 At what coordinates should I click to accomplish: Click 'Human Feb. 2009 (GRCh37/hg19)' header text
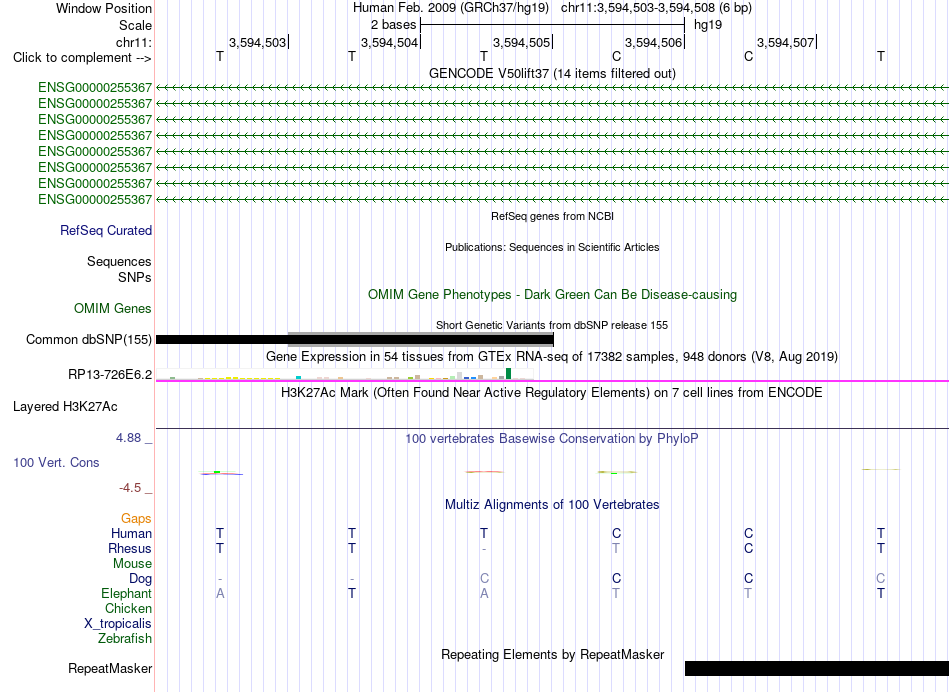coord(451,8)
